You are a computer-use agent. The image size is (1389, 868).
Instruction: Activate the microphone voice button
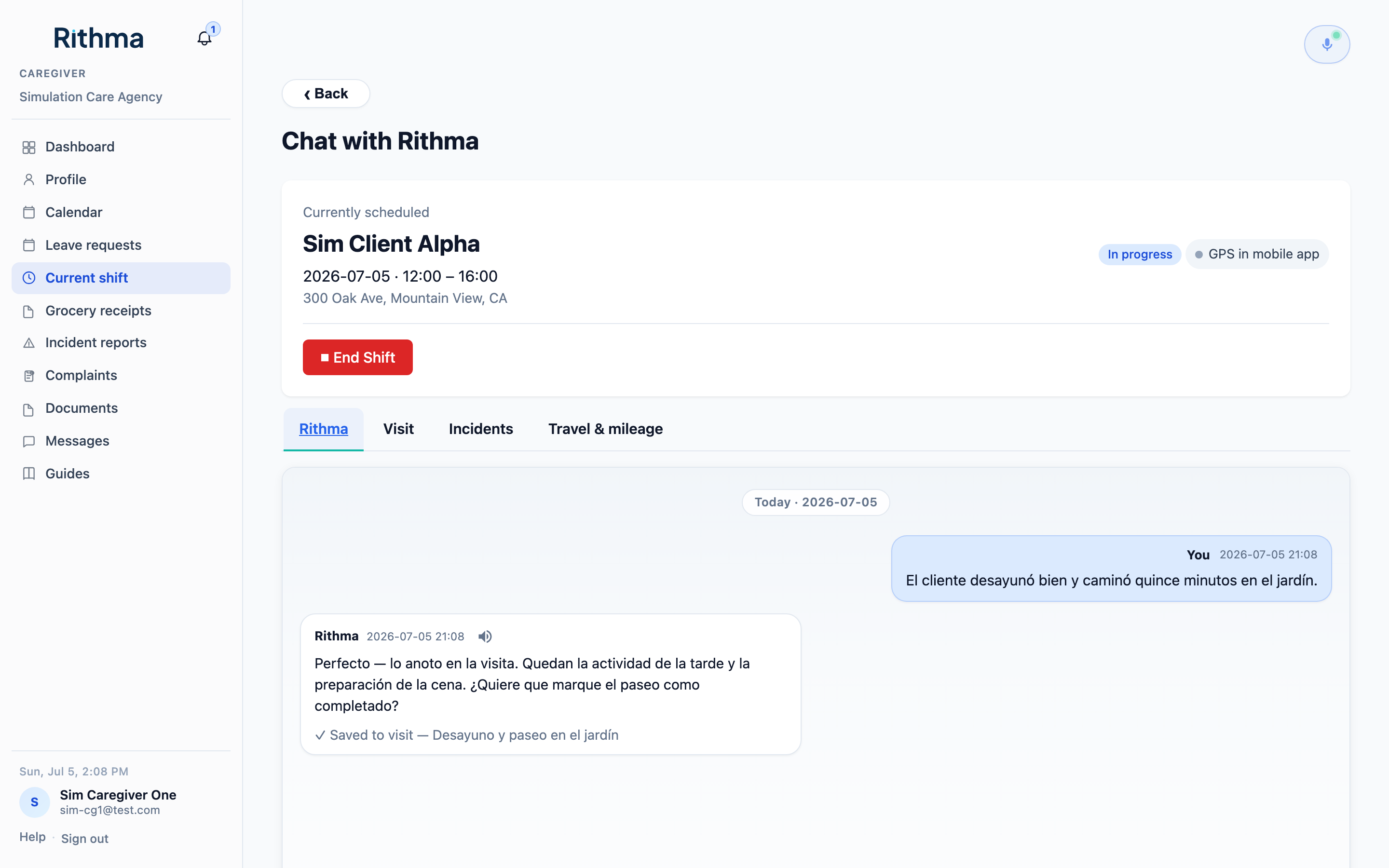[x=1326, y=44]
